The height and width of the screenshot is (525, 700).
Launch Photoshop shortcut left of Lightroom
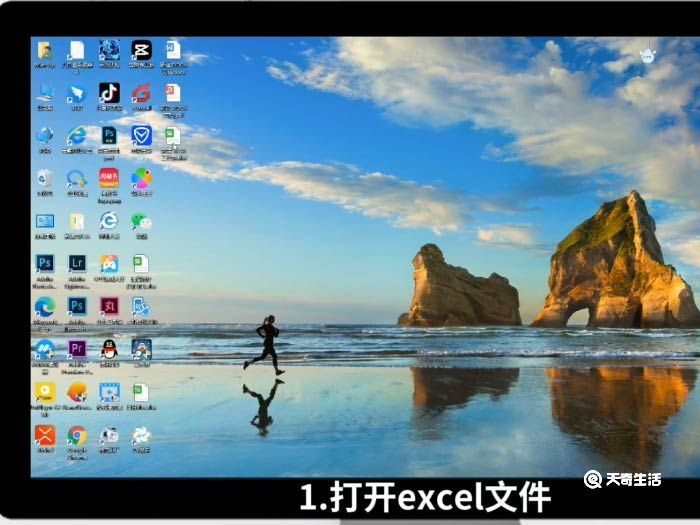tap(45, 263)
